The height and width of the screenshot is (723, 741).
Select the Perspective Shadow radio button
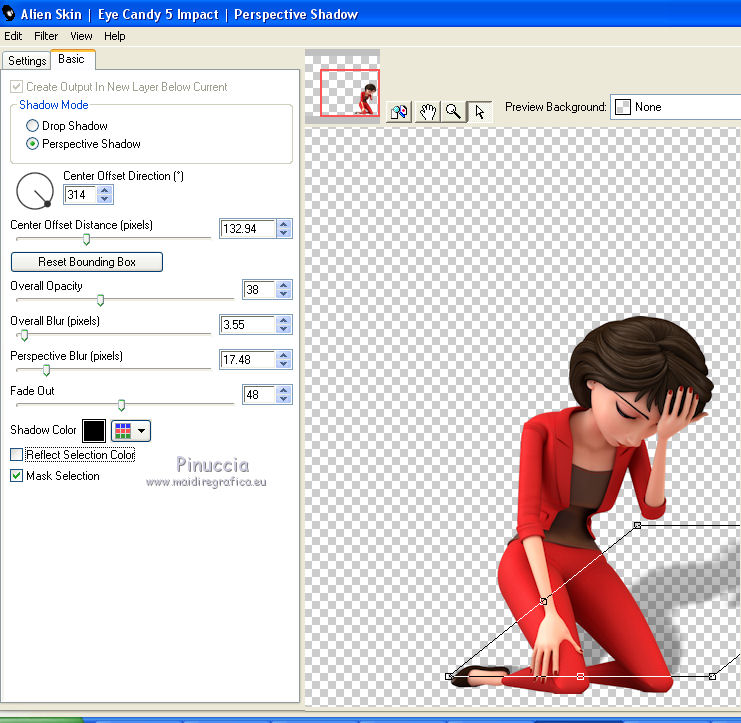coord(32,144)
